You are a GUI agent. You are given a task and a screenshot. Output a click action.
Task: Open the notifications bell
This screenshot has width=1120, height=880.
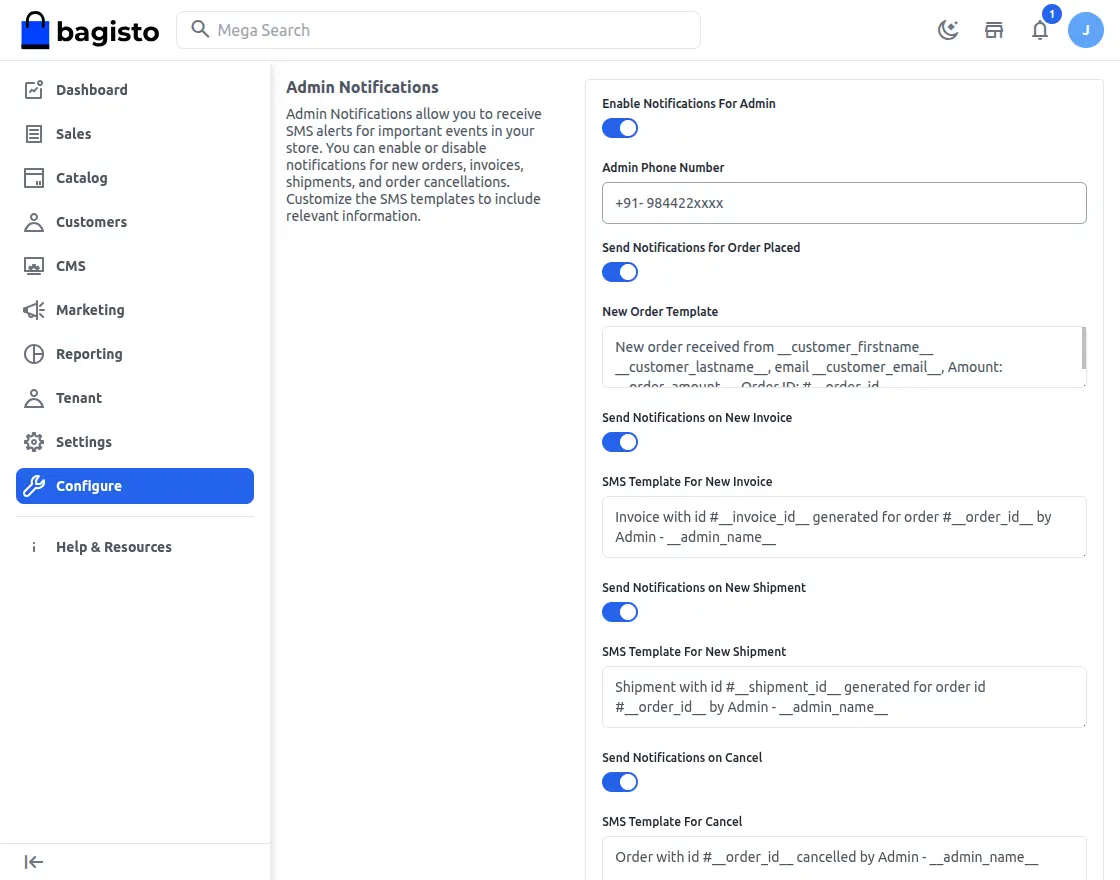pyautogui.click(x=1040, y=30)
